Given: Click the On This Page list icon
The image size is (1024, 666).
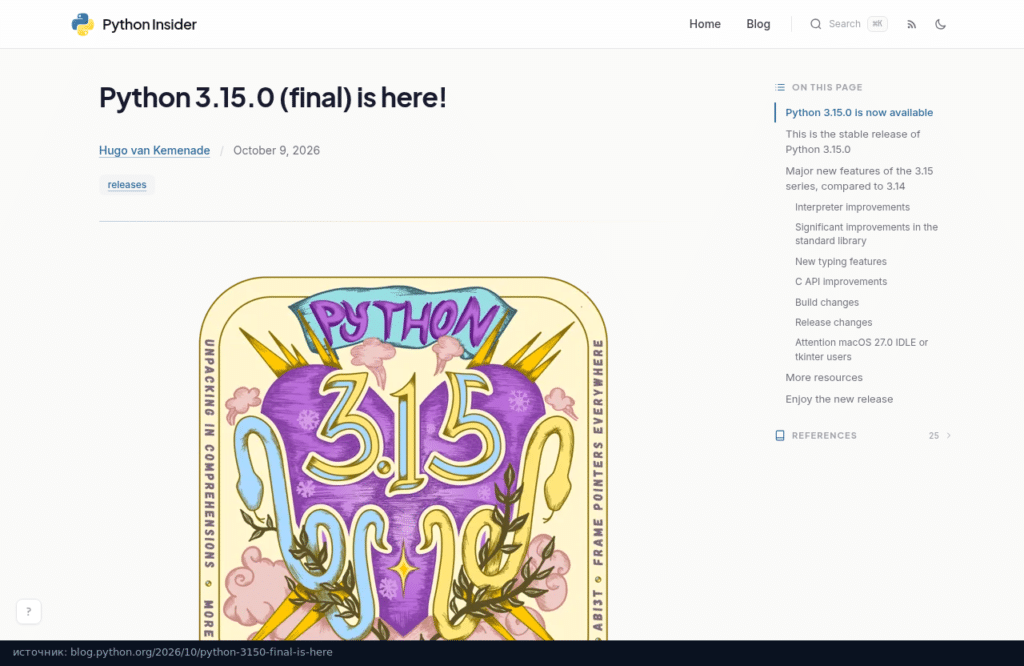Looking at the screenshot, I should pyautogui.click(x=780, y=87).
